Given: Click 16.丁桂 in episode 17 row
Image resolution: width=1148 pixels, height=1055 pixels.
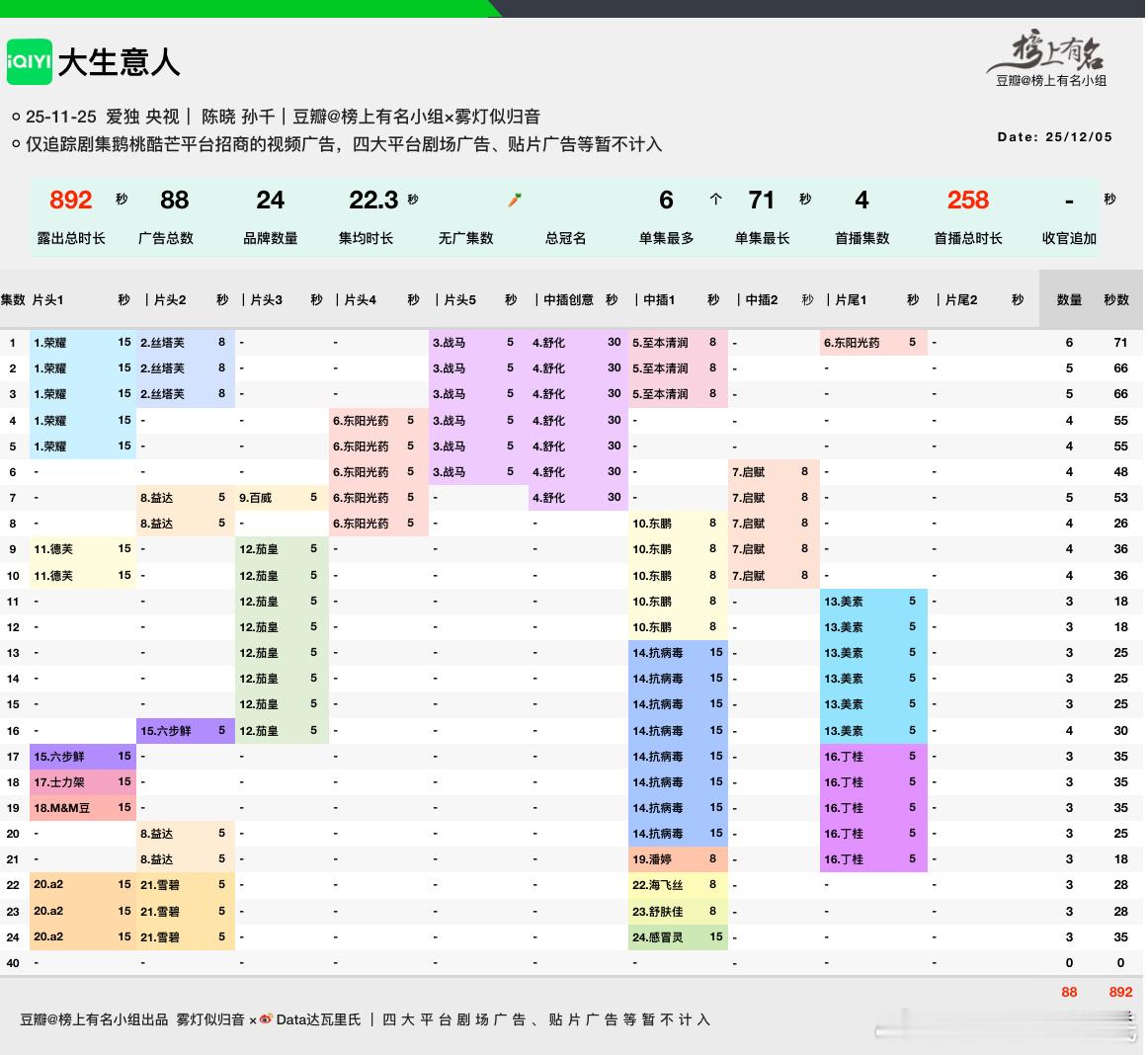Looking at the screenshot, I should tap(844, 757).
